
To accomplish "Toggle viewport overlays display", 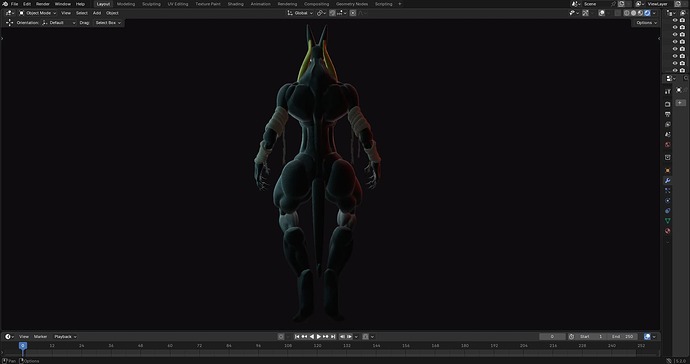I will click(602, 13).
